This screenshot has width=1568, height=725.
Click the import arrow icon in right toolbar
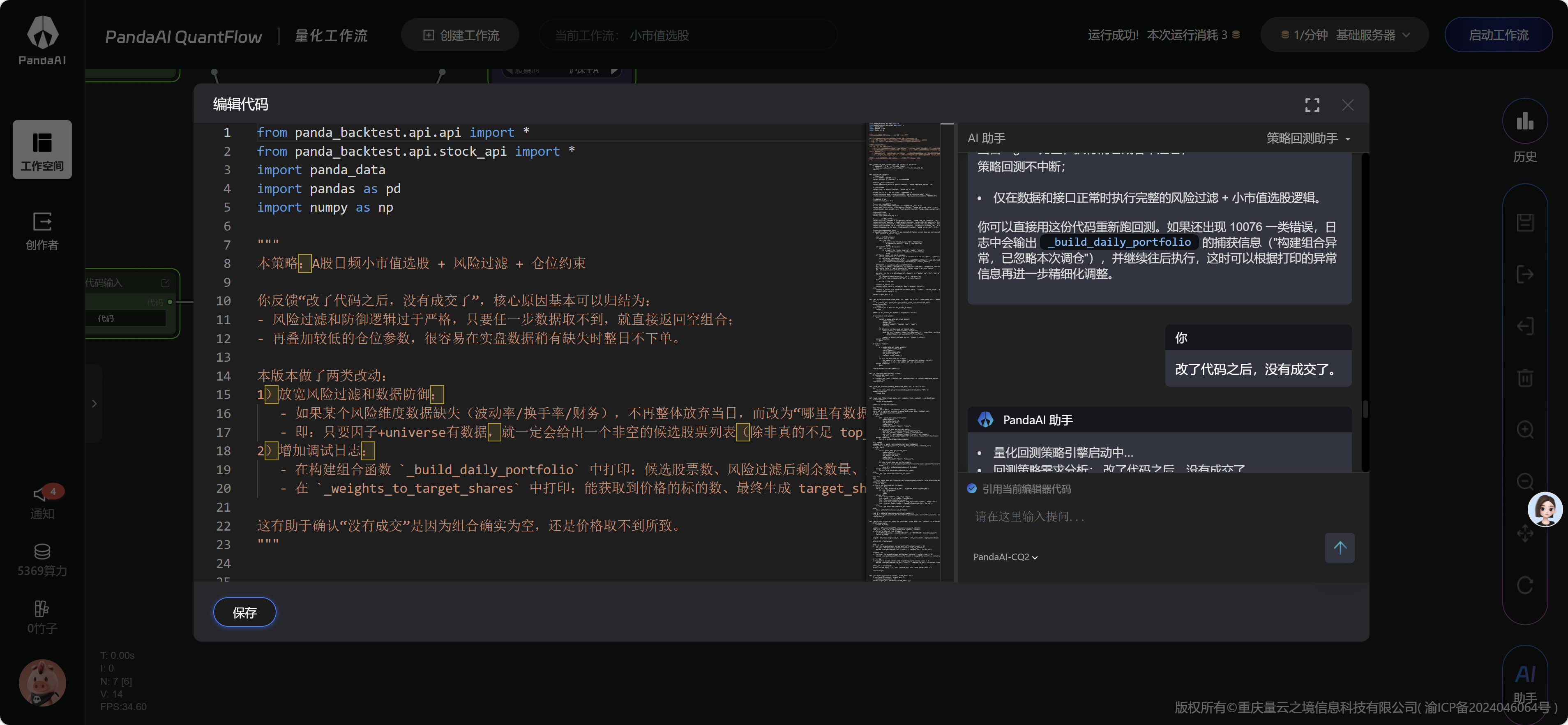1525,326
